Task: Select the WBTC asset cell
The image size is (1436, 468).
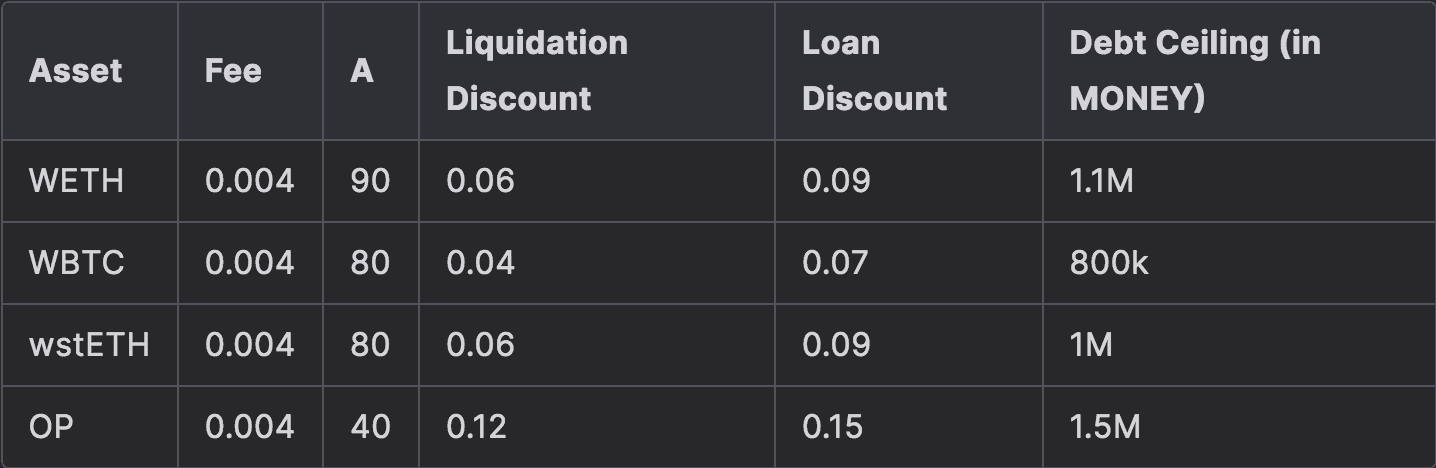Action: pos(77,263)
